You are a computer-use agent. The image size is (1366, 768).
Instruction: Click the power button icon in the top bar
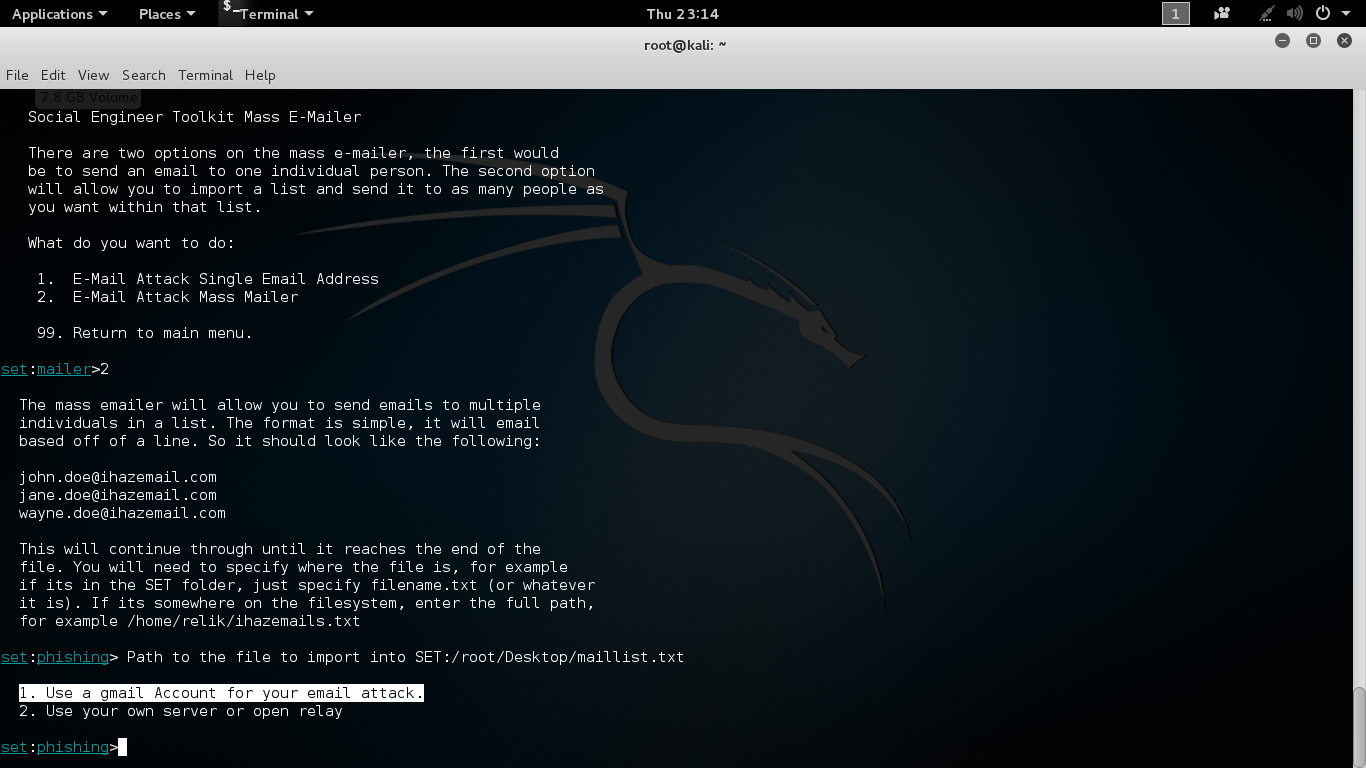click(1322, 14)
